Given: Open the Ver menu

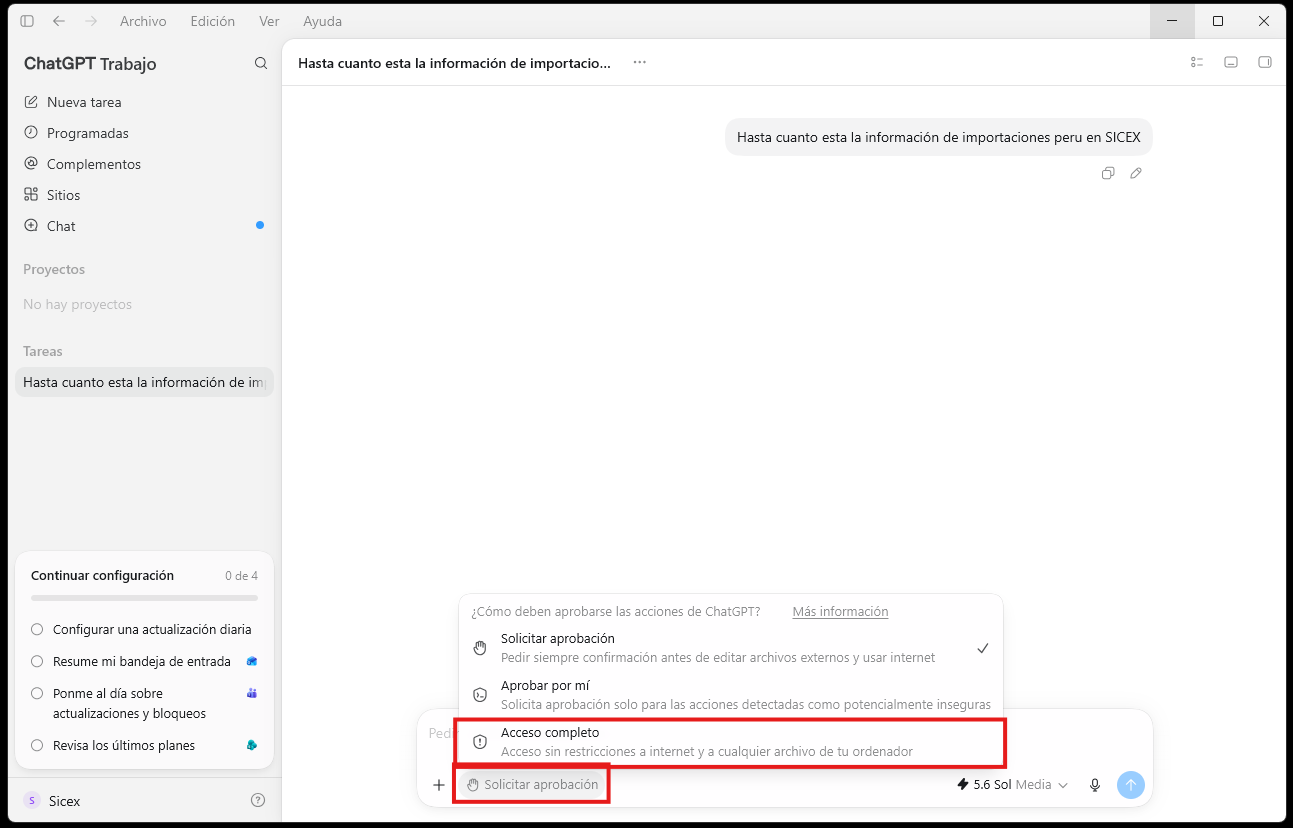Looking at the screenshot, I should pos(269,21).
